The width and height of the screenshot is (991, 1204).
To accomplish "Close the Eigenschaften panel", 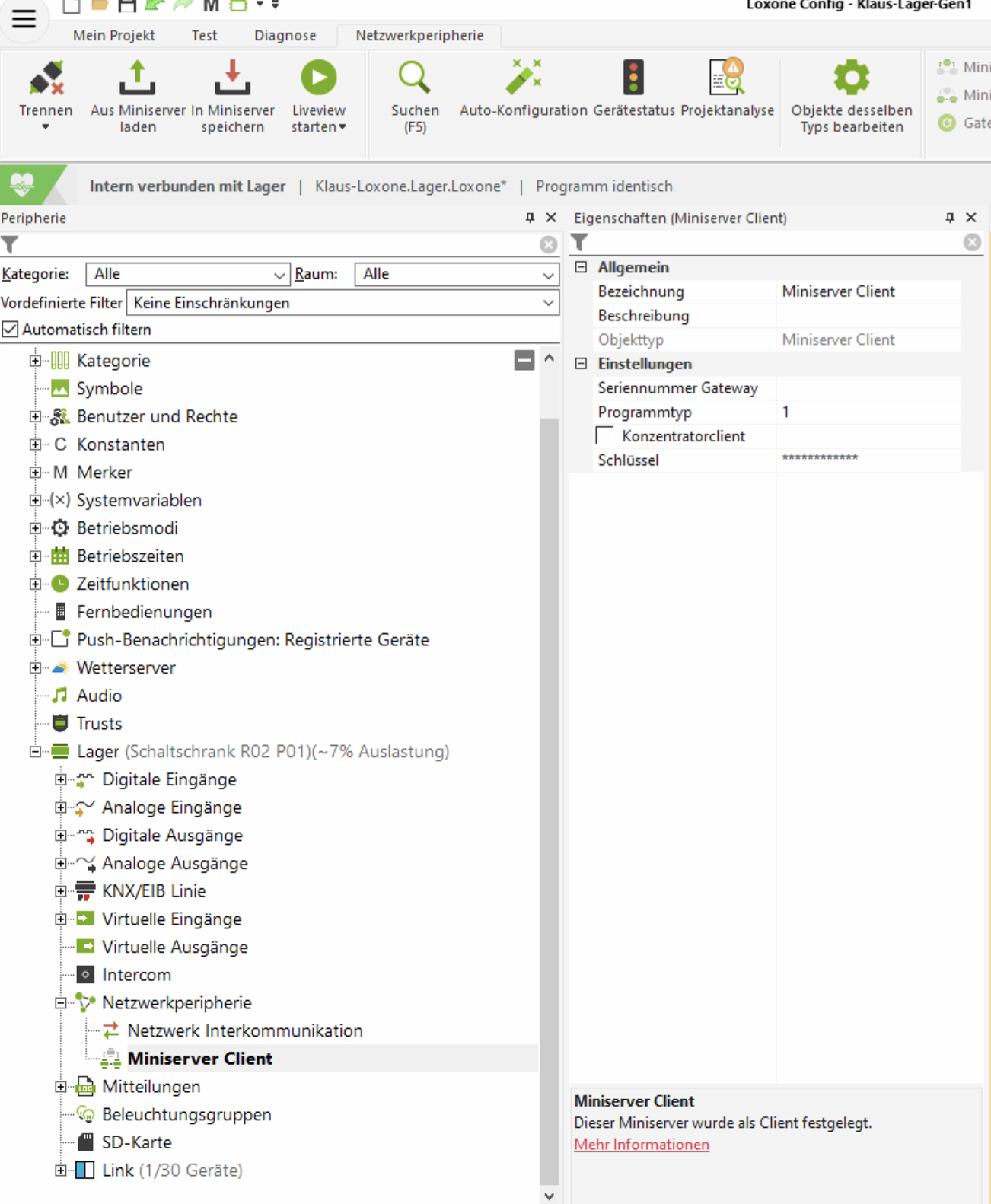I will pyautogui.click(x=971, y=218).
